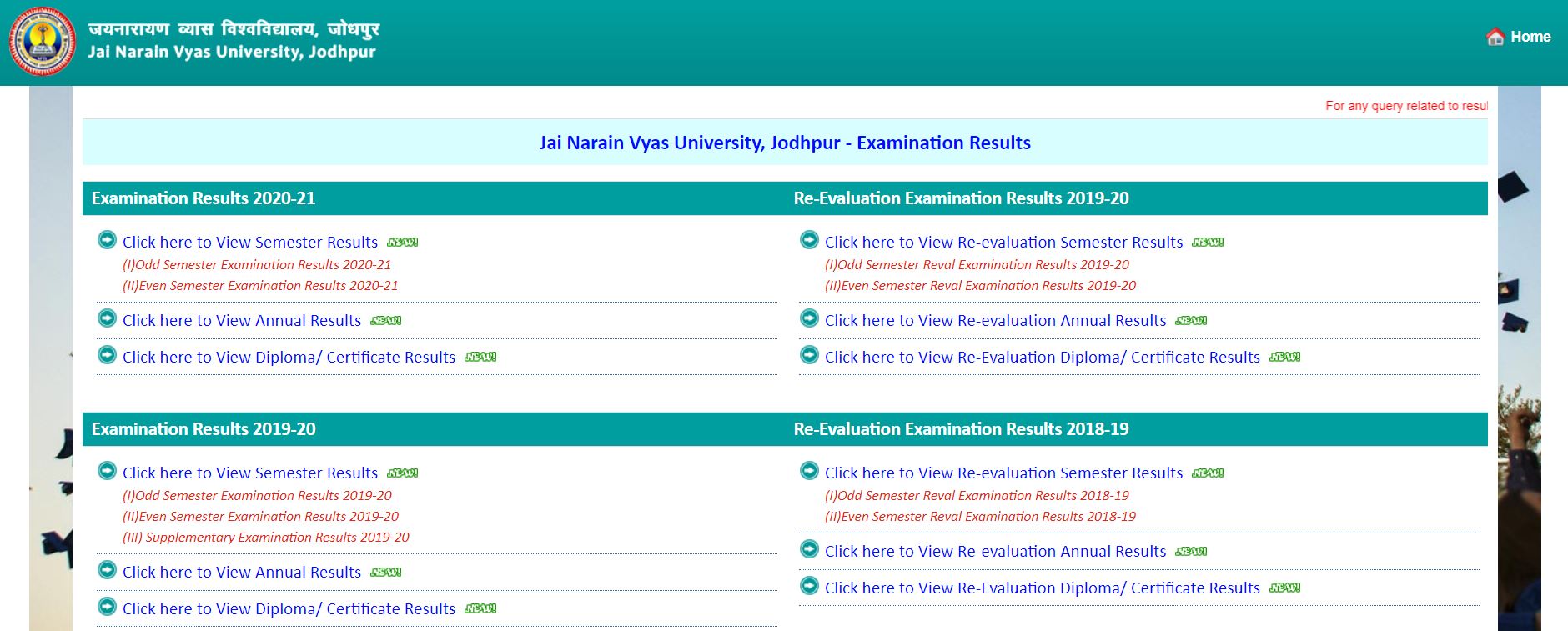The width and height of the screenshot is (1568, 631).
Task: Open Odd Semester Reval Examination Results 2018-19
Action: point(977,496)
